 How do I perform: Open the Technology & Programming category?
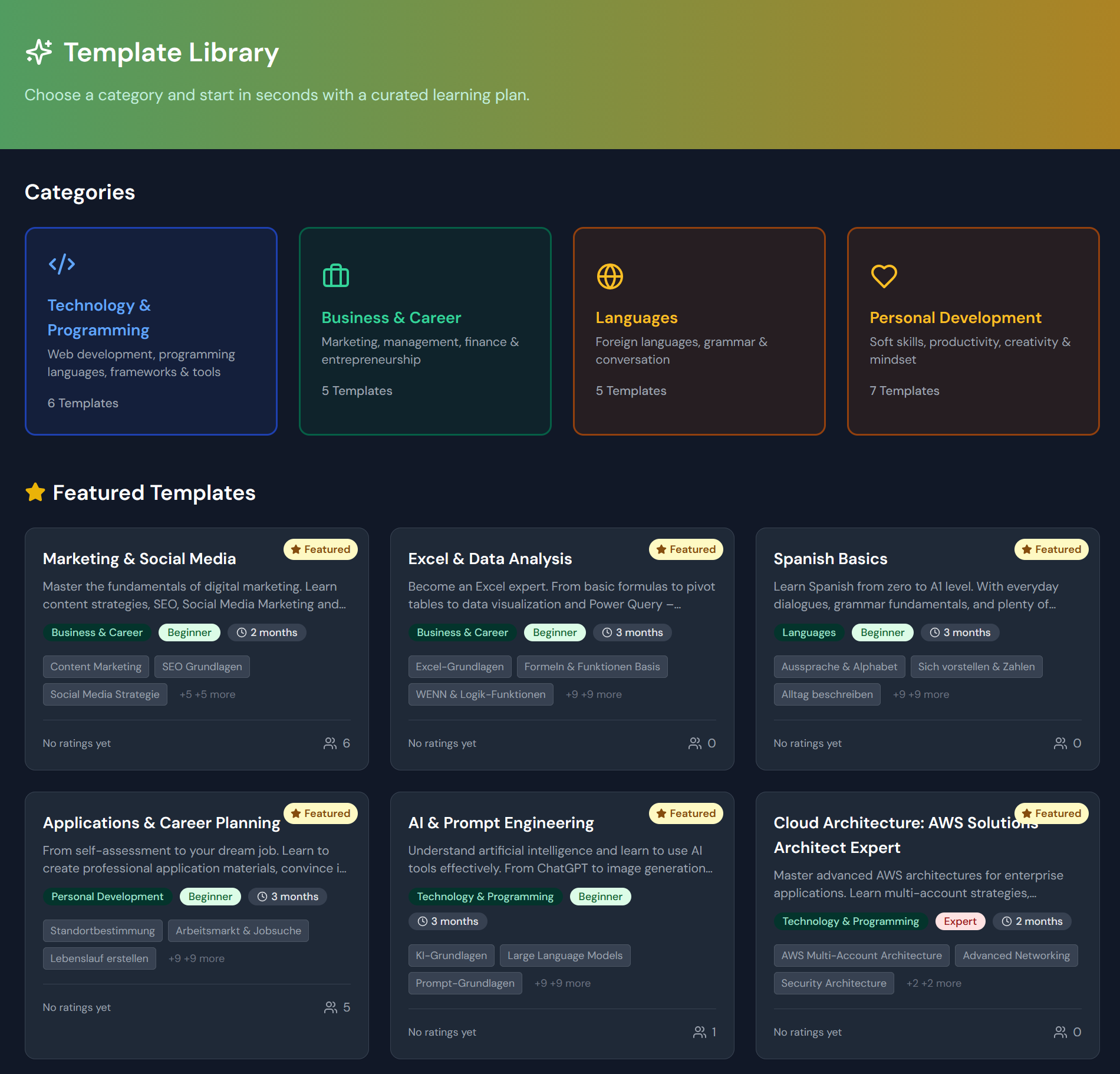click(151, 331)
